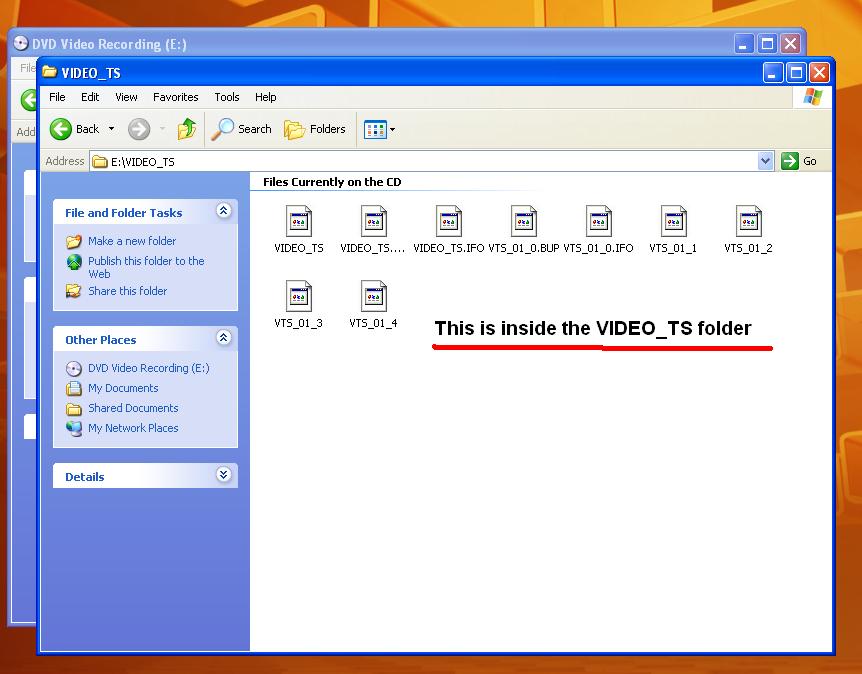
Task: Open the Tools menu
Action: coord(226,97)
